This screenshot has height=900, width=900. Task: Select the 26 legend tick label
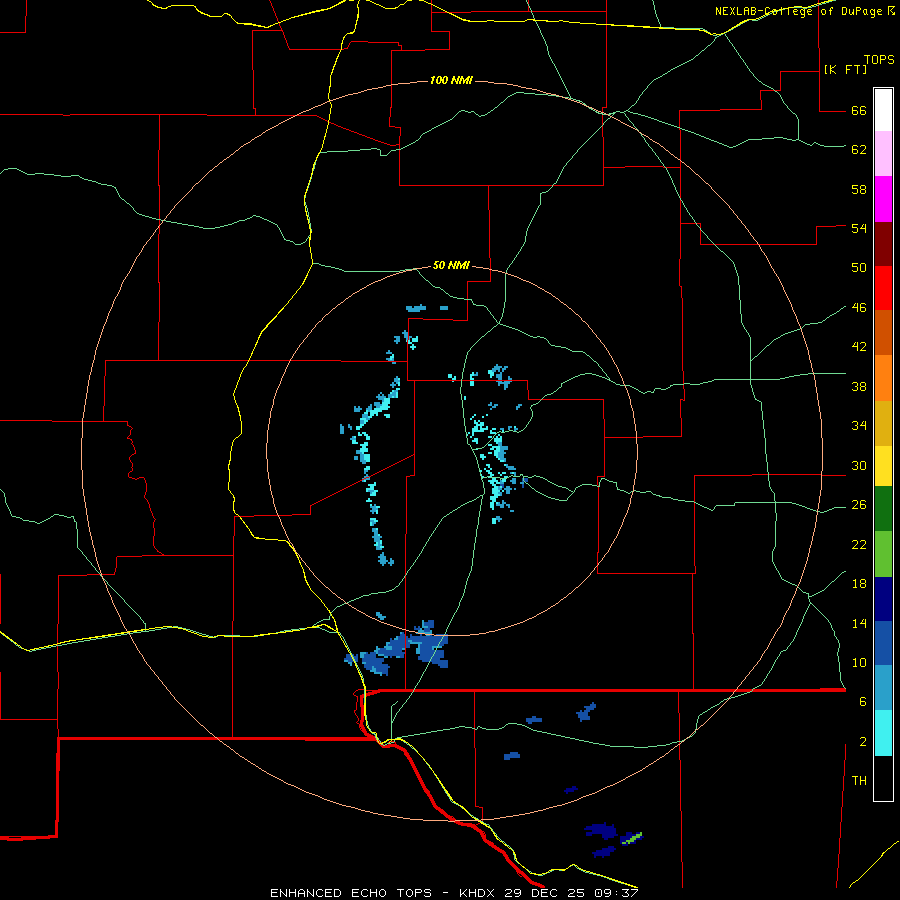(859, 505)
